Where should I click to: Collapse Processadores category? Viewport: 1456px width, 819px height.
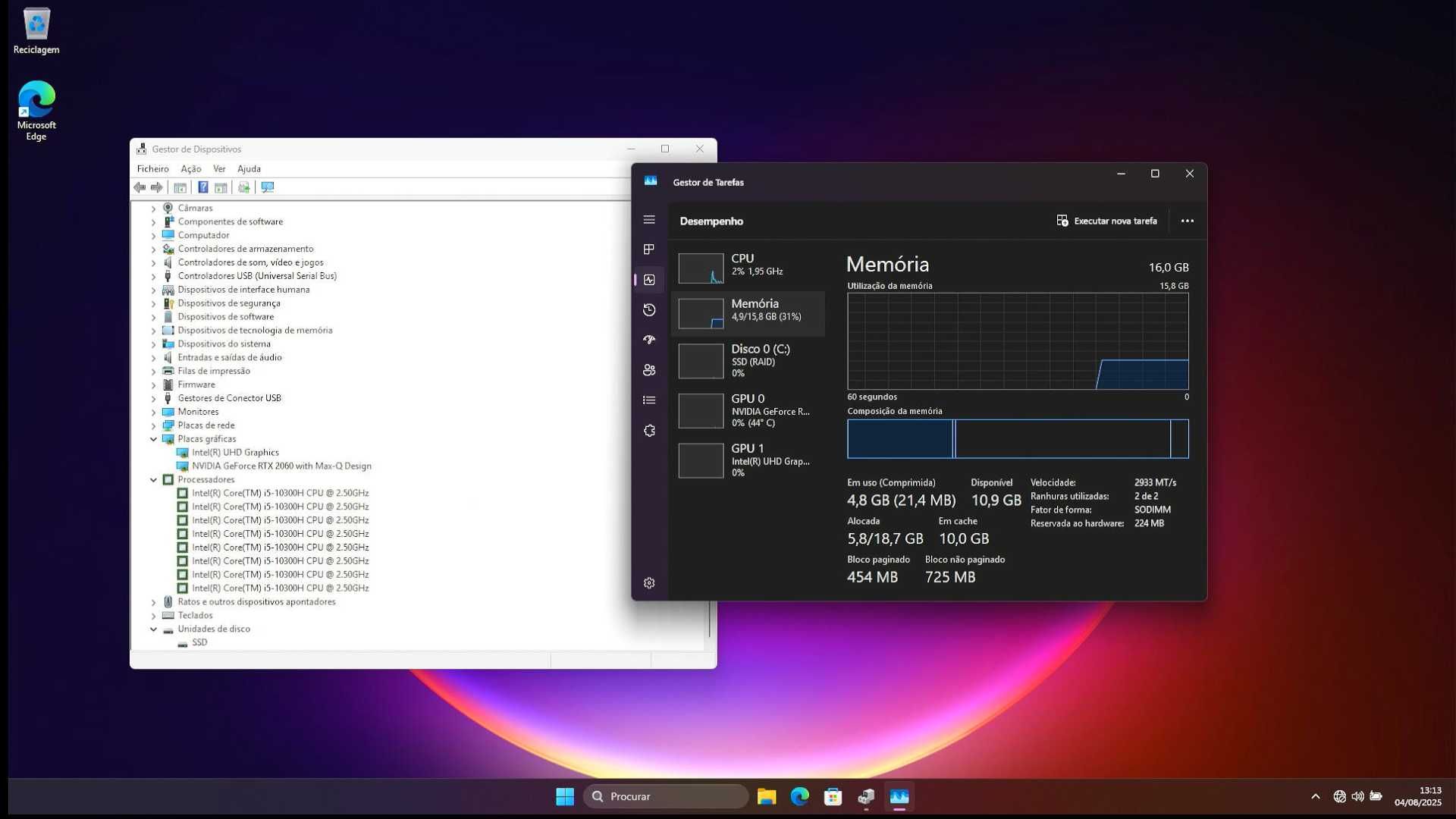[x=154, y=480]
